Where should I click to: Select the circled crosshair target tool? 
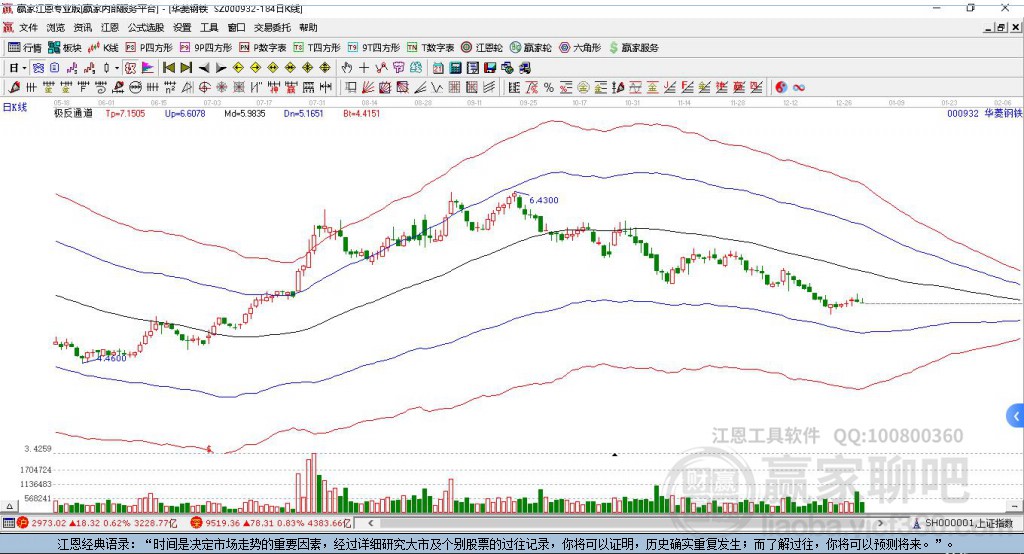click(x=204, y=87)
